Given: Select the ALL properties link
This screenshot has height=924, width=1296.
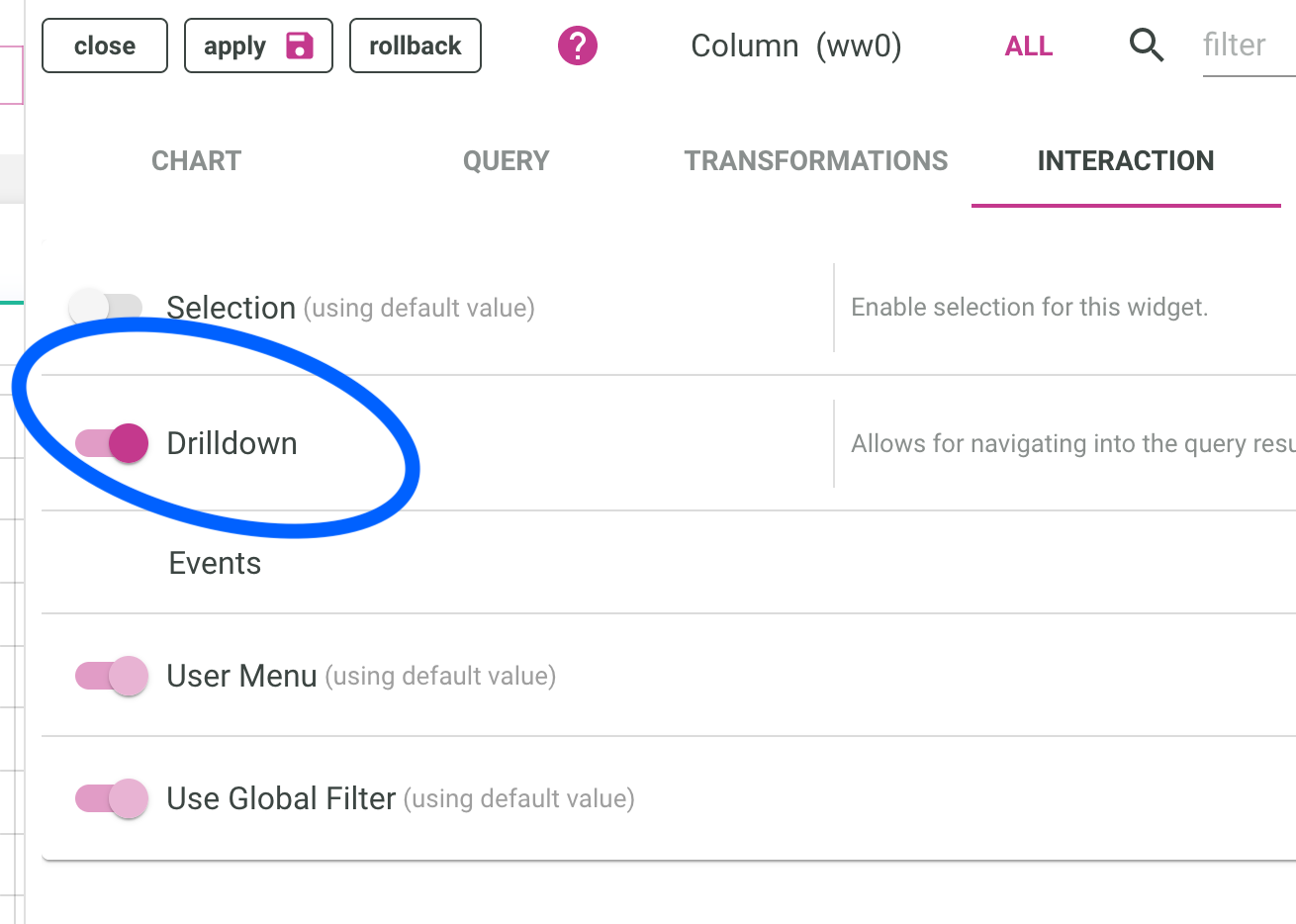Looking at the screenshot, I should (x=1029, y=46).
